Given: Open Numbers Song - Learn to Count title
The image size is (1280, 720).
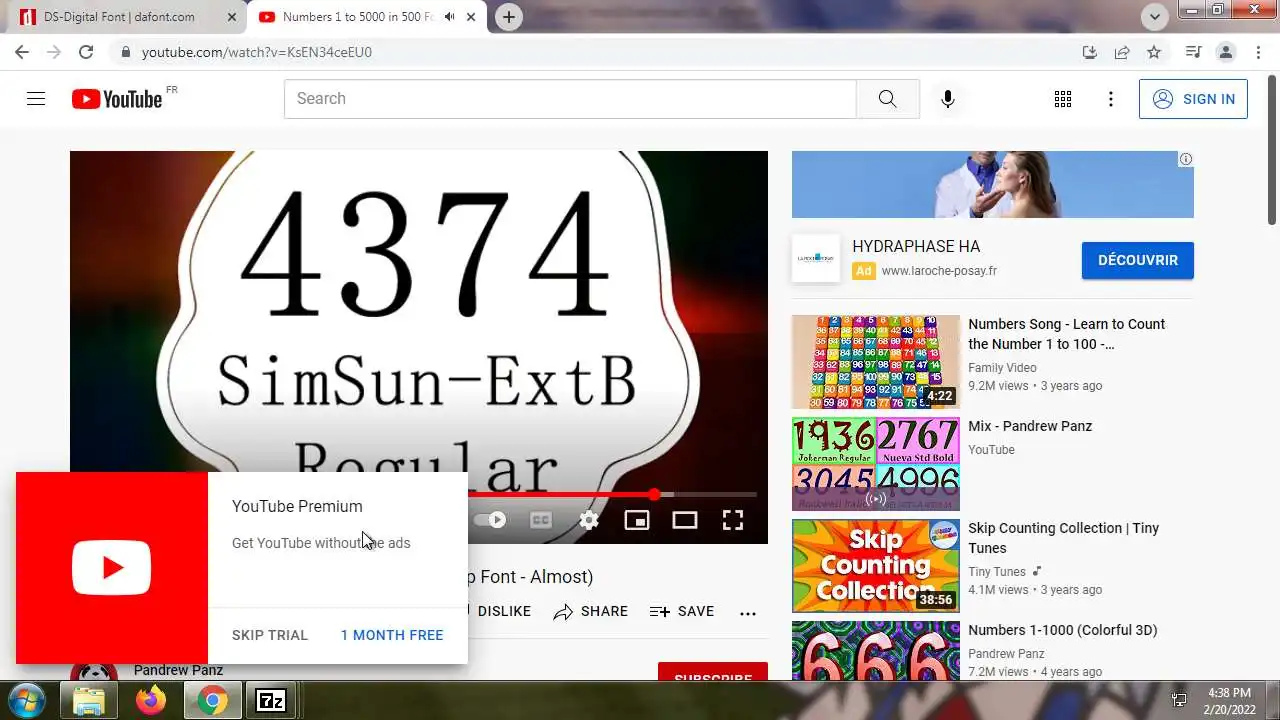Looking at the screenshot, I should pyautogui.click(x=1067, y=334).
